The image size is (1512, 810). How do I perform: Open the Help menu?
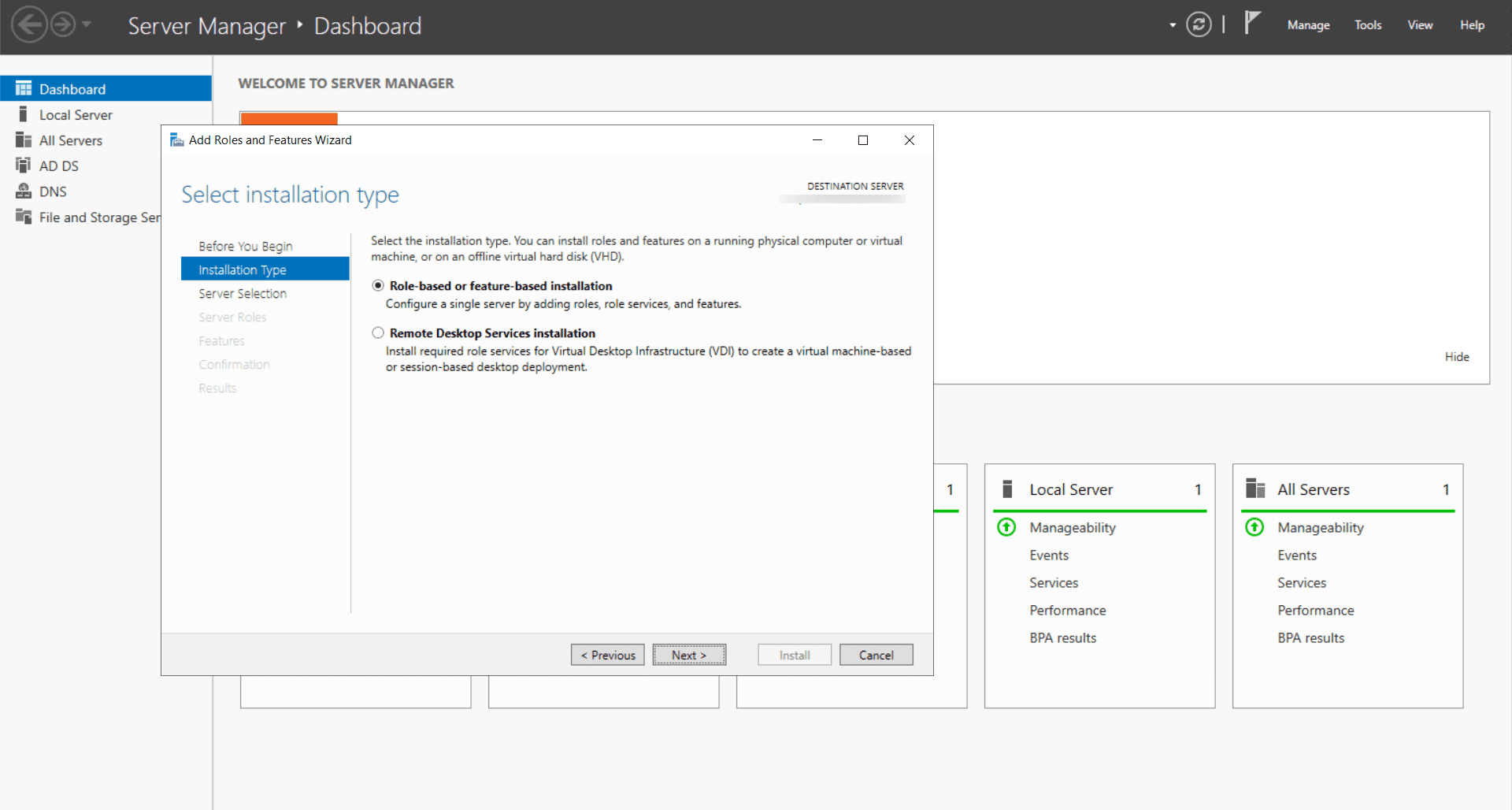[1472, 25]
